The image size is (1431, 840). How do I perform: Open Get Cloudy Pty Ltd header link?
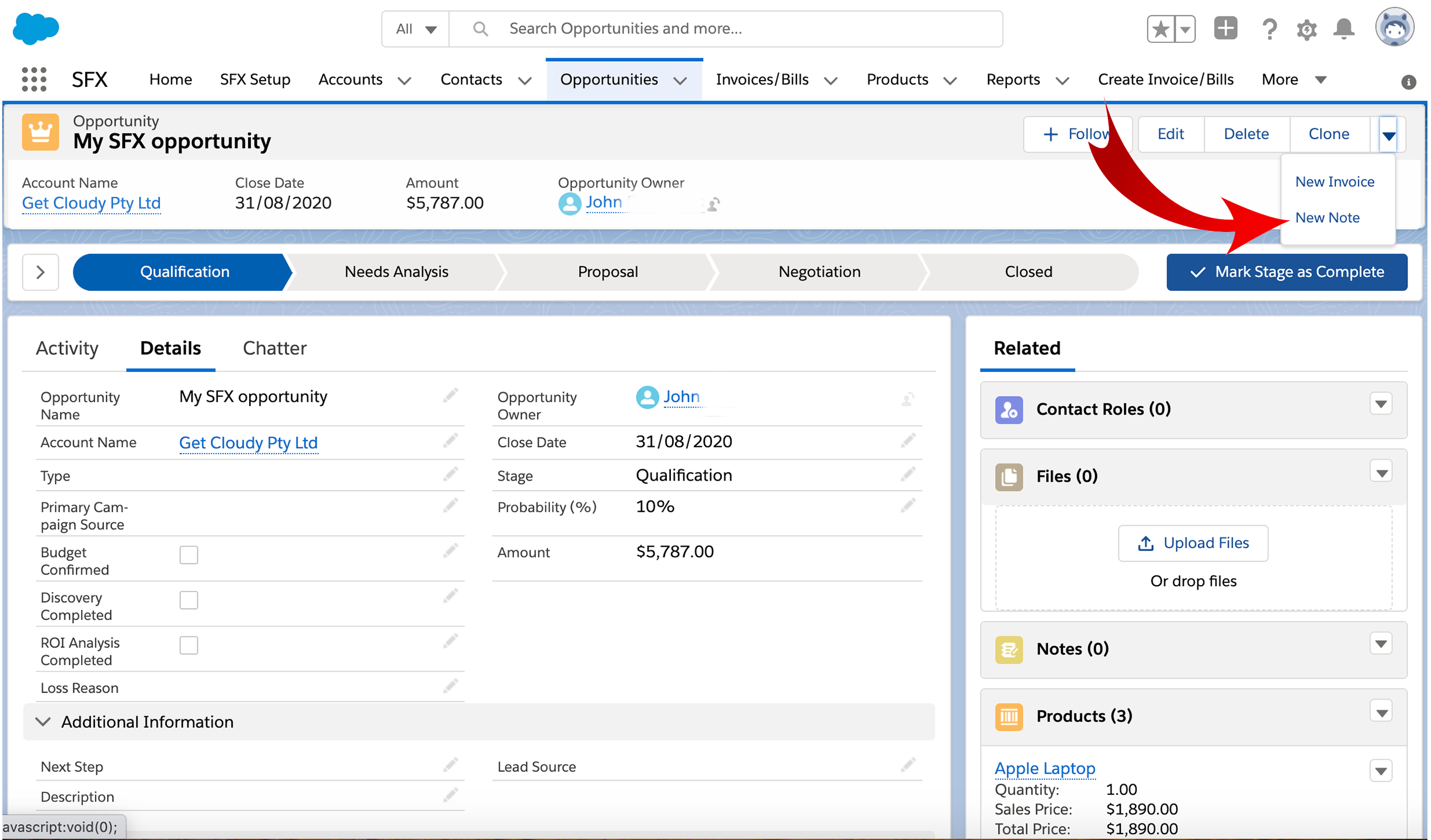(x=91, y=203)
